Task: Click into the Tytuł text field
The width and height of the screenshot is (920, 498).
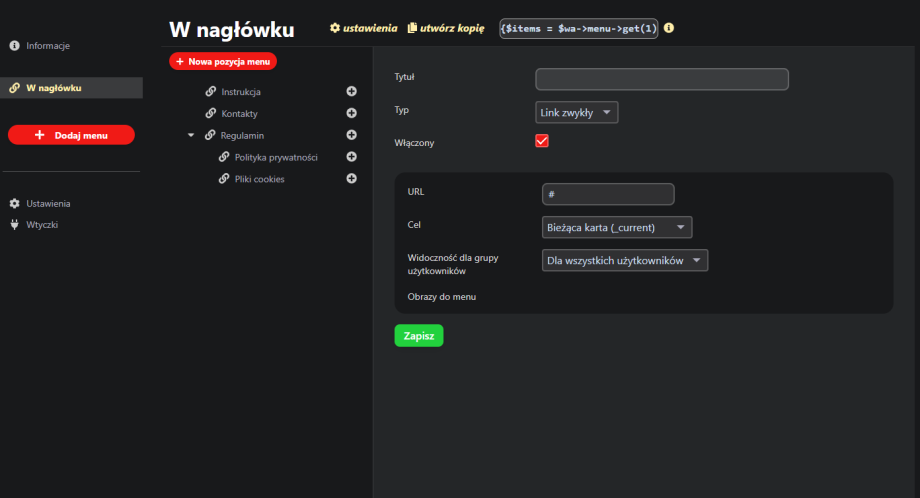Action: (662, 79)
